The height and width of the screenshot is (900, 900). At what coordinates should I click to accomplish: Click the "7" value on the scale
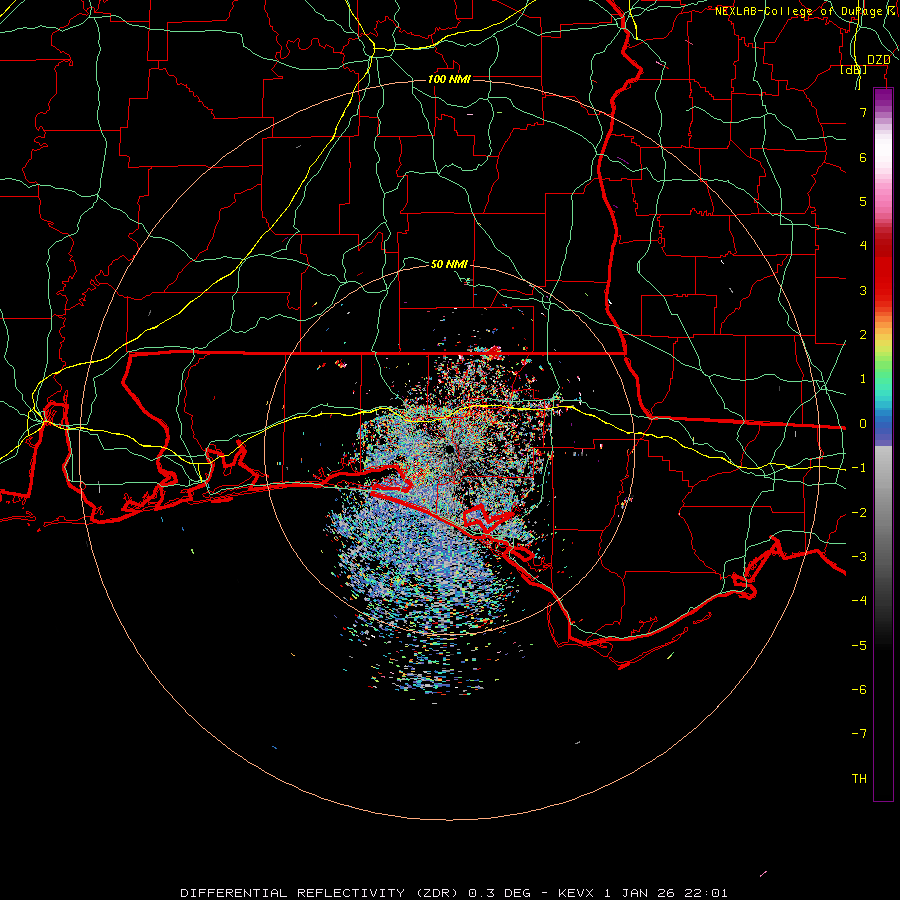pos(863,112)
